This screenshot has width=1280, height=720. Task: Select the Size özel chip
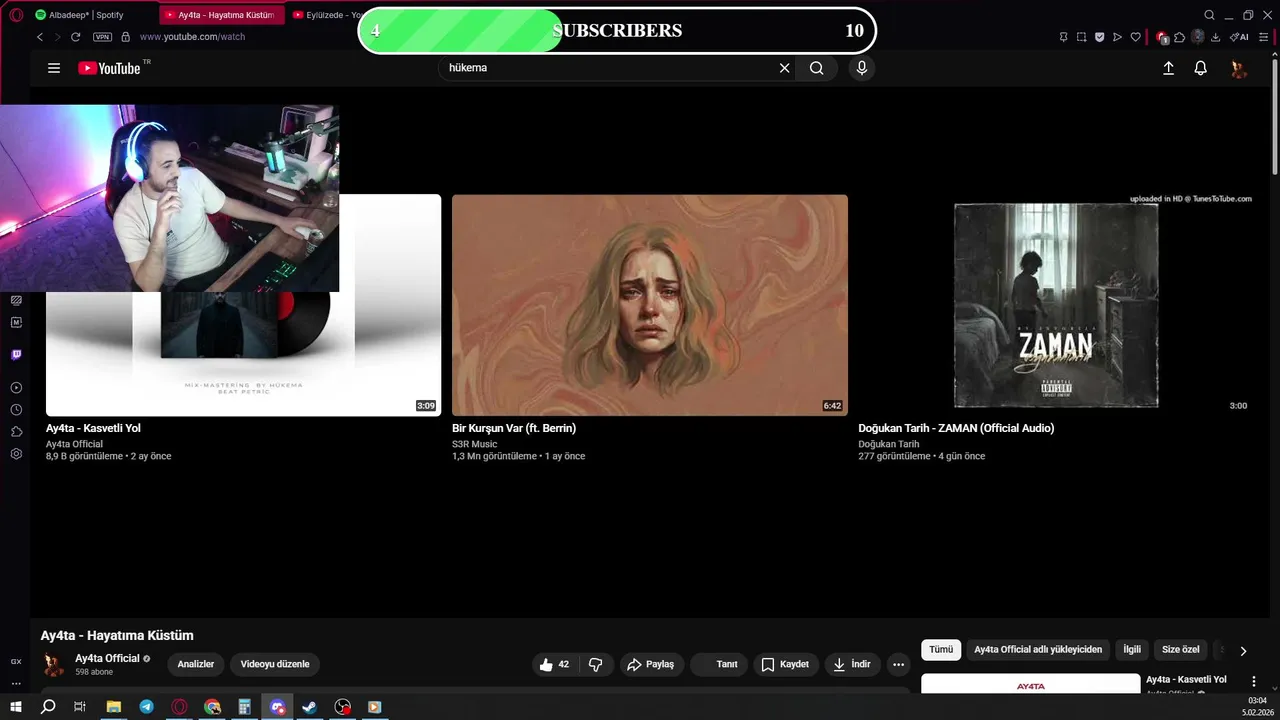pyautogui.click(x=1180, y=650)
